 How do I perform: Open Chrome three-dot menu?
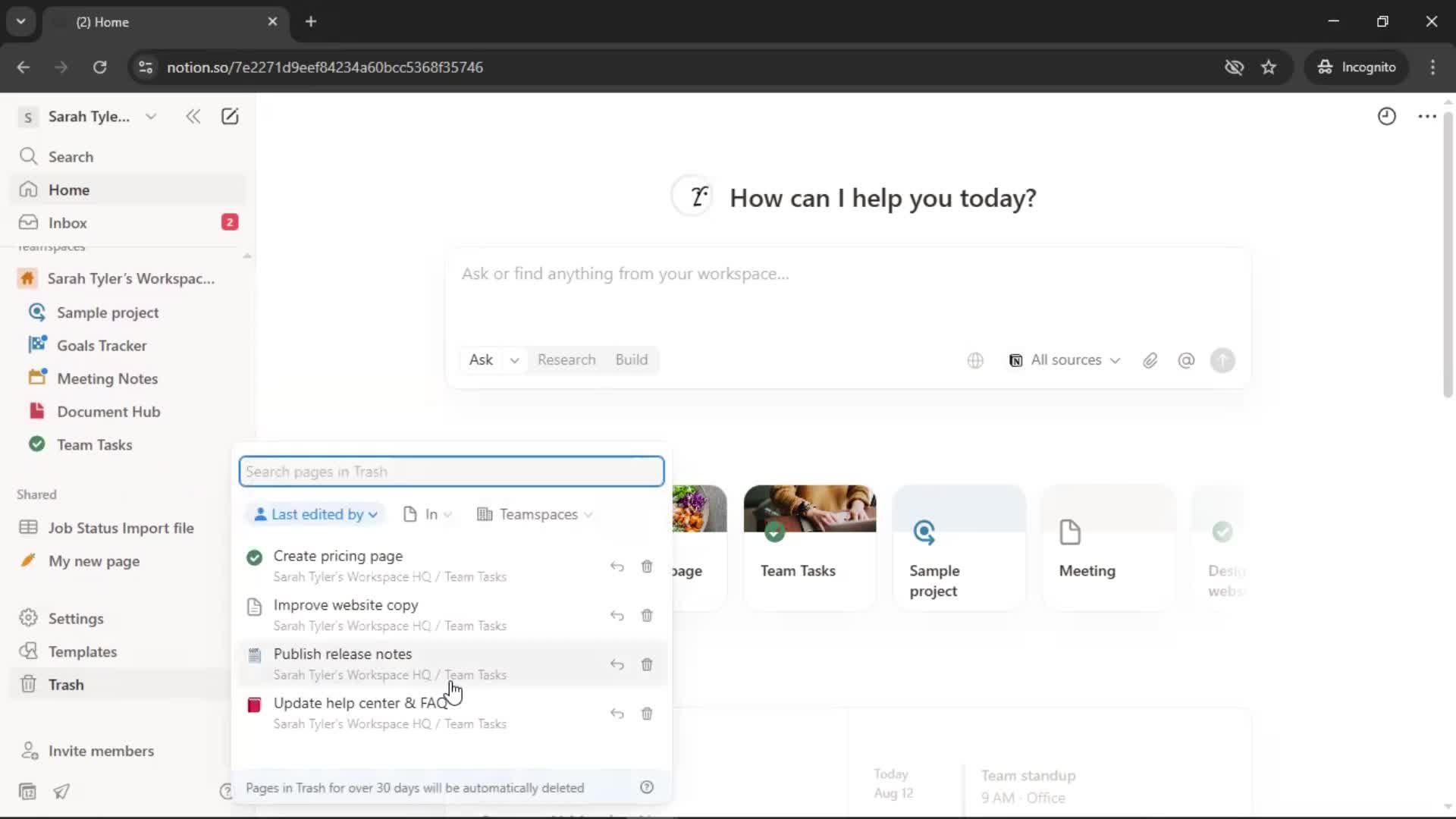coord(1432,67)
